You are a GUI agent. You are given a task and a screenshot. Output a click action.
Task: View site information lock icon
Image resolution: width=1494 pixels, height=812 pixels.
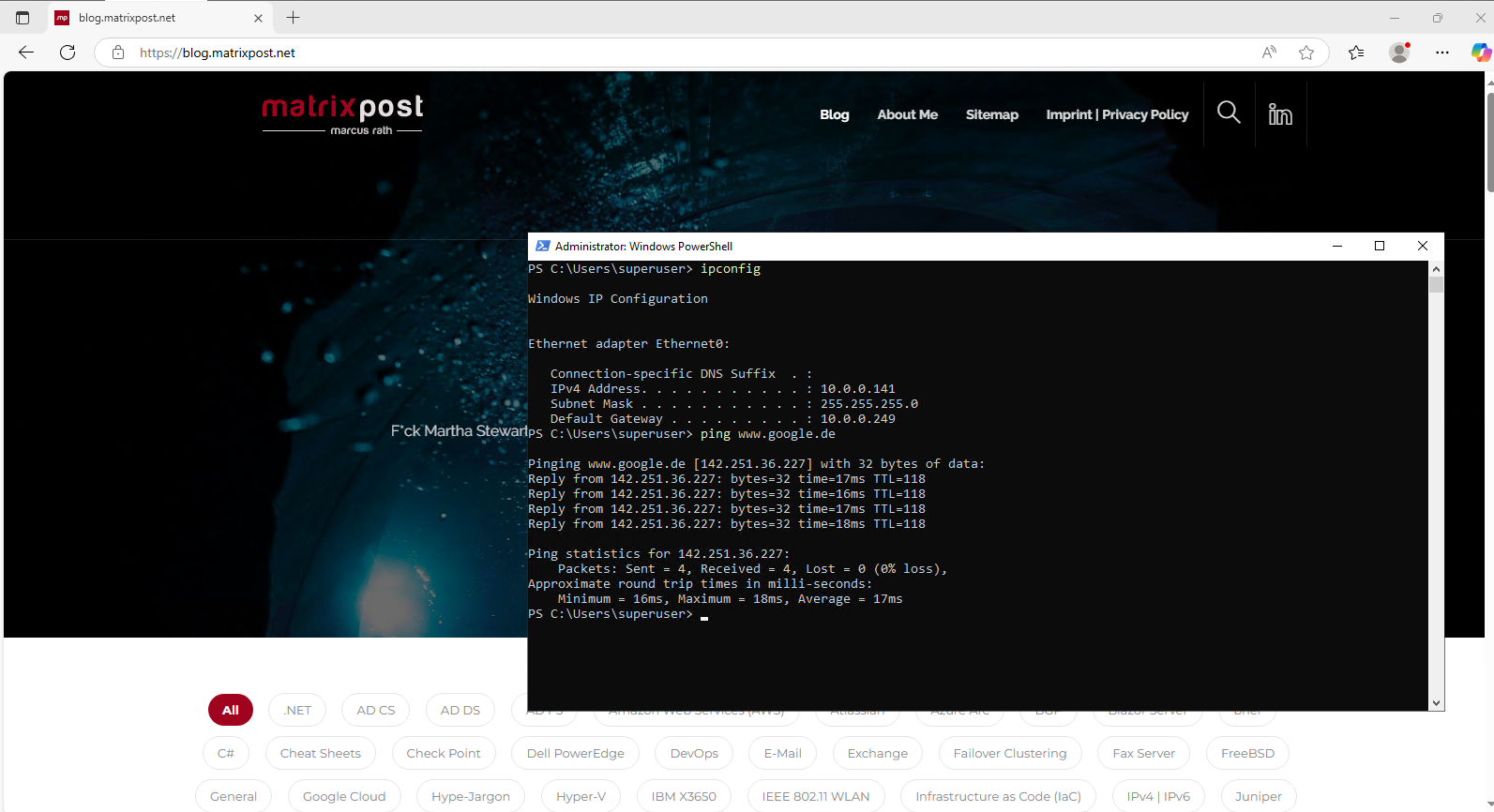[118, 53]
